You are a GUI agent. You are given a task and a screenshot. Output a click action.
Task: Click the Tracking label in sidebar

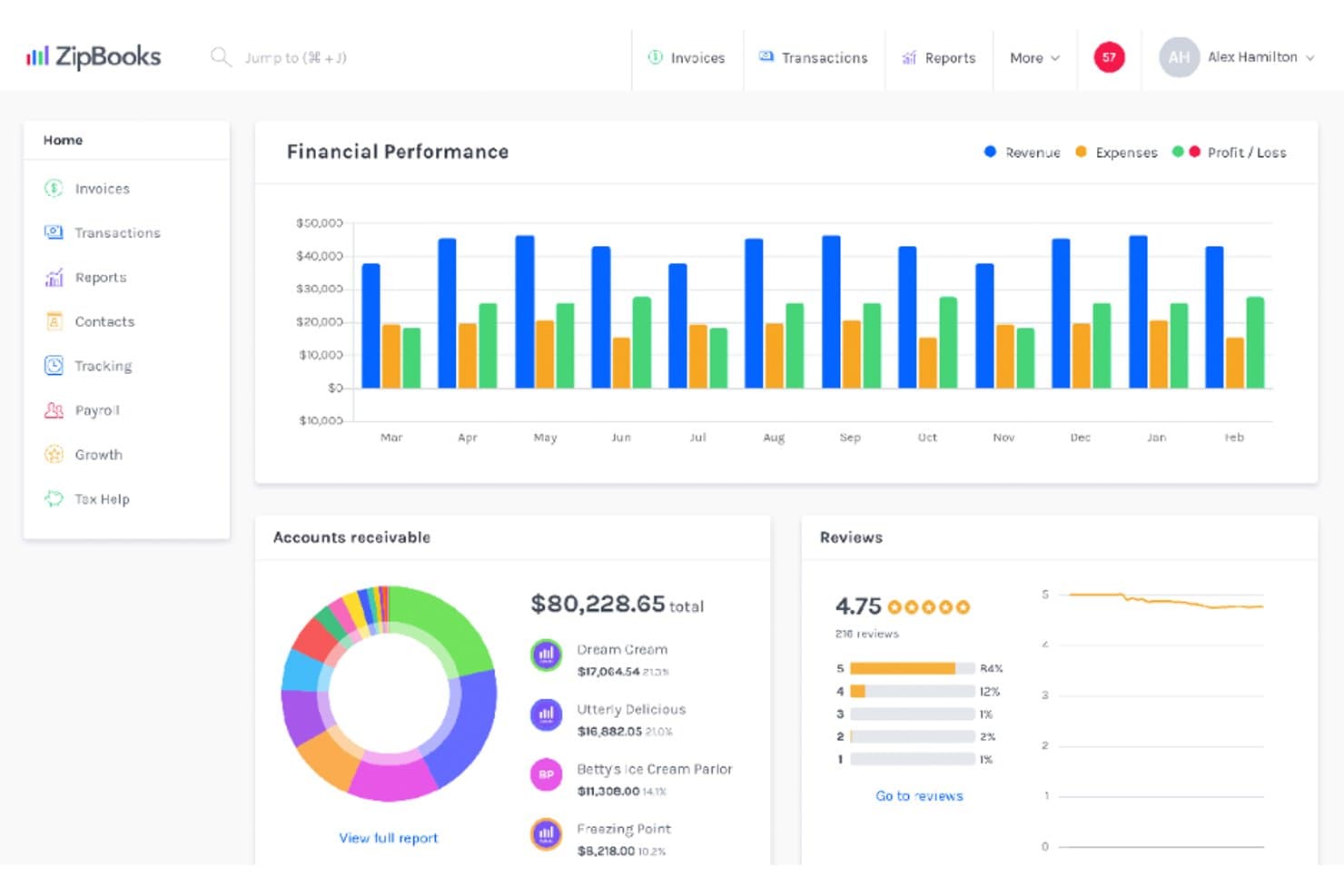(x=104, y=366)
